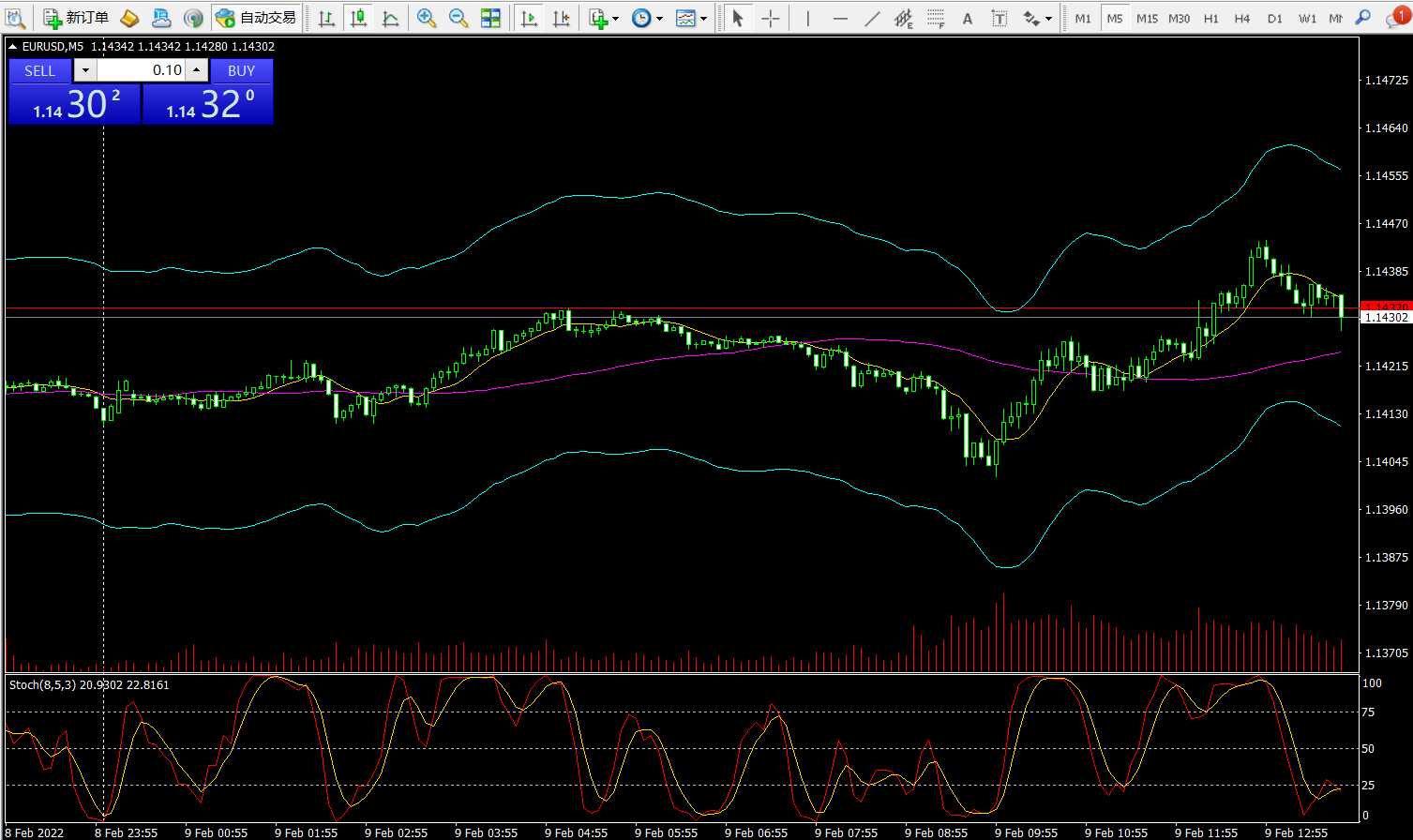The height and width of the screenshot is (840, 1413).
Task: Click the EURUSD,M5 chart title text
Action: click(54, 46)
